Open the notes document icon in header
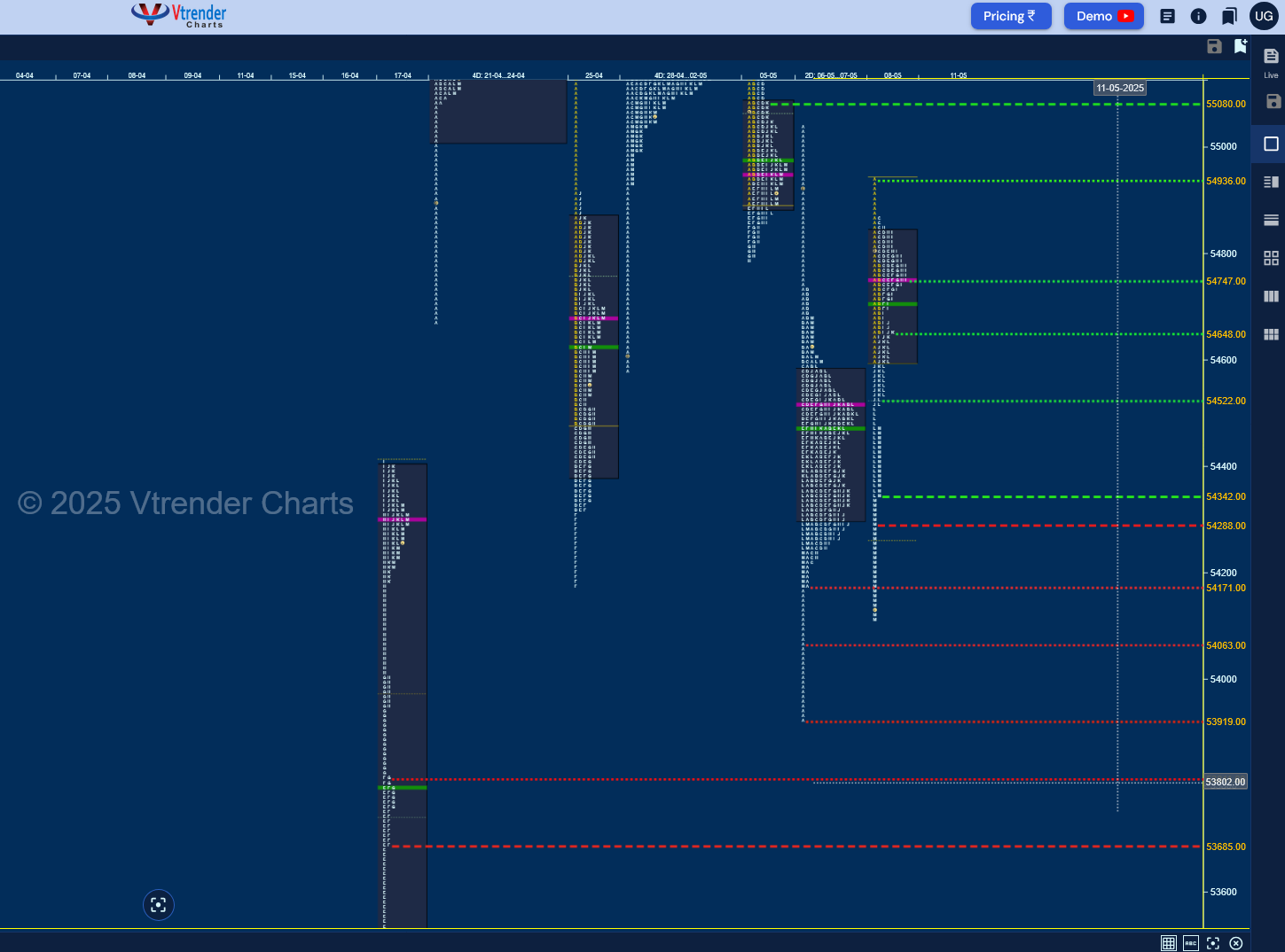The width and height of the screenshot is (1285, 952). 1167,16
